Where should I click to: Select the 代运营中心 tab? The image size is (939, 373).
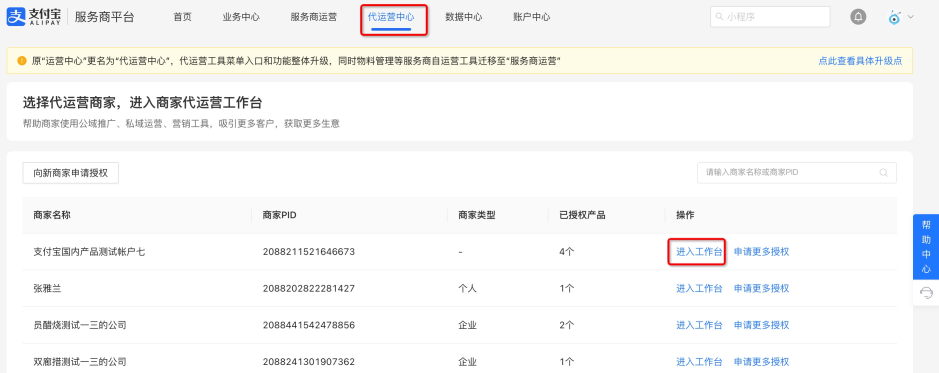(391, 17)
